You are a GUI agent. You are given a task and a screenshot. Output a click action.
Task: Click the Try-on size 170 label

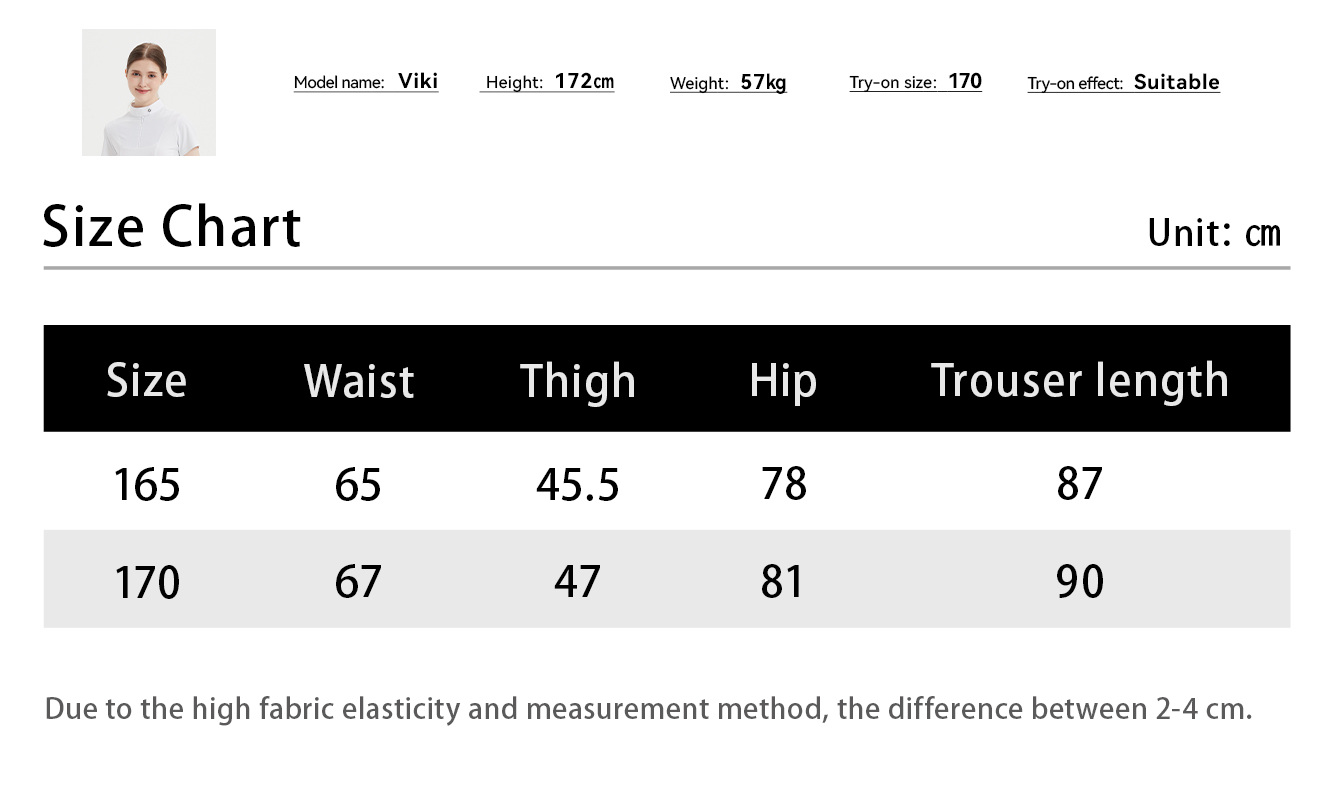(x=915, y=82)
